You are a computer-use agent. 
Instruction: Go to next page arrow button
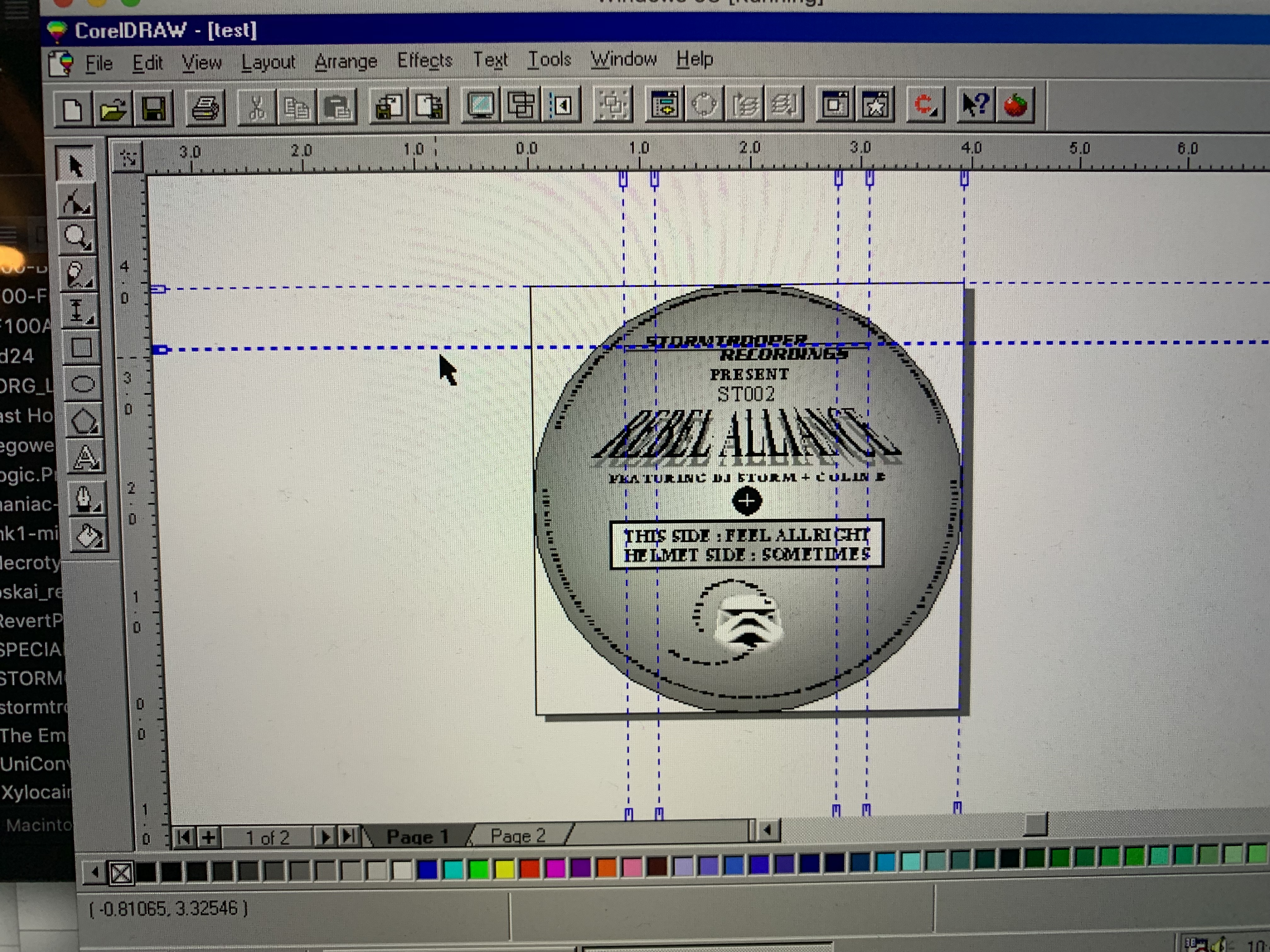325,836
